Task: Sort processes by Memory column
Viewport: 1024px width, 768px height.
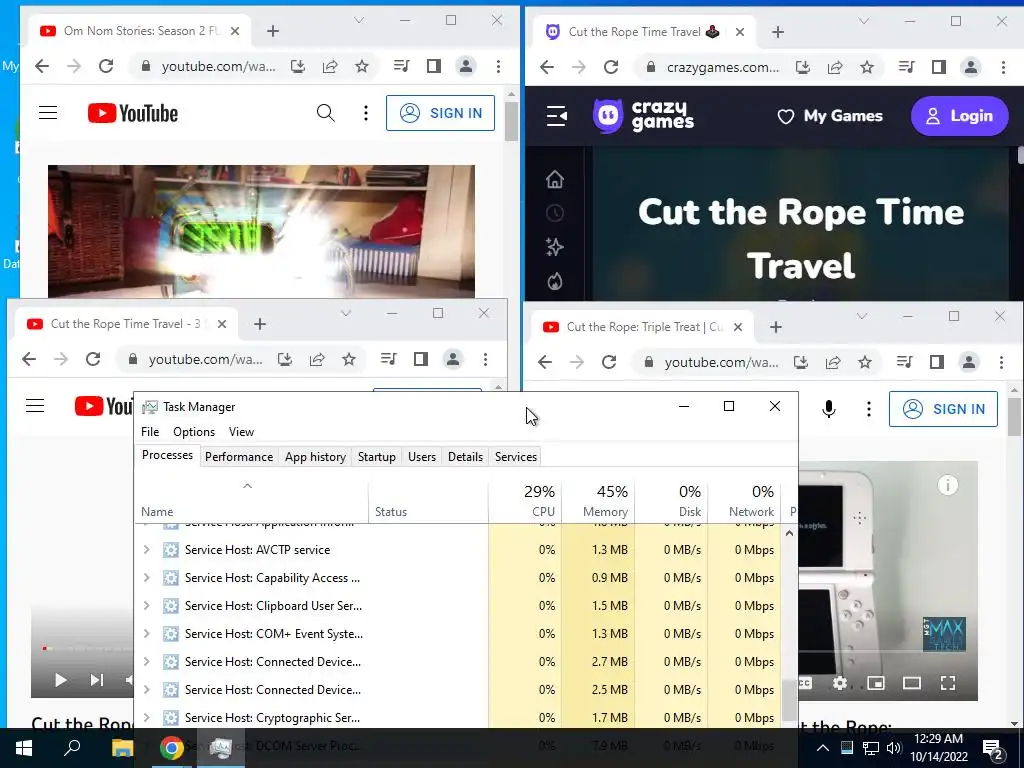Action: click(x=598, y=502)
